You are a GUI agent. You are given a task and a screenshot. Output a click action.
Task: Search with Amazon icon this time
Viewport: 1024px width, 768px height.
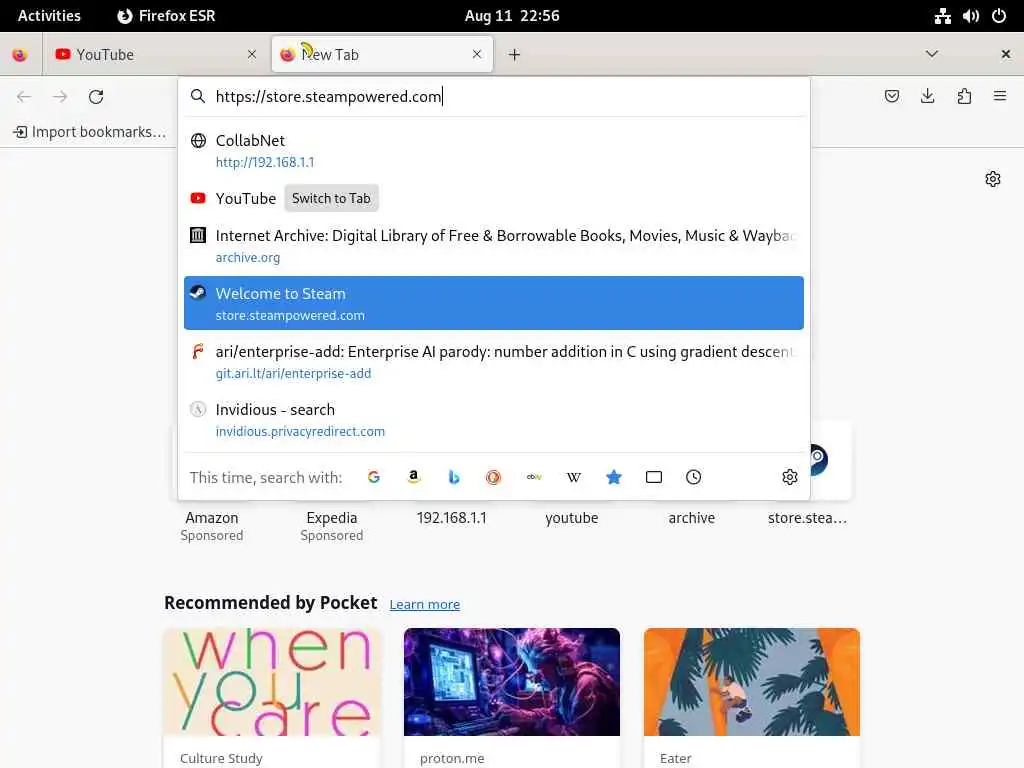click(413, 477)
